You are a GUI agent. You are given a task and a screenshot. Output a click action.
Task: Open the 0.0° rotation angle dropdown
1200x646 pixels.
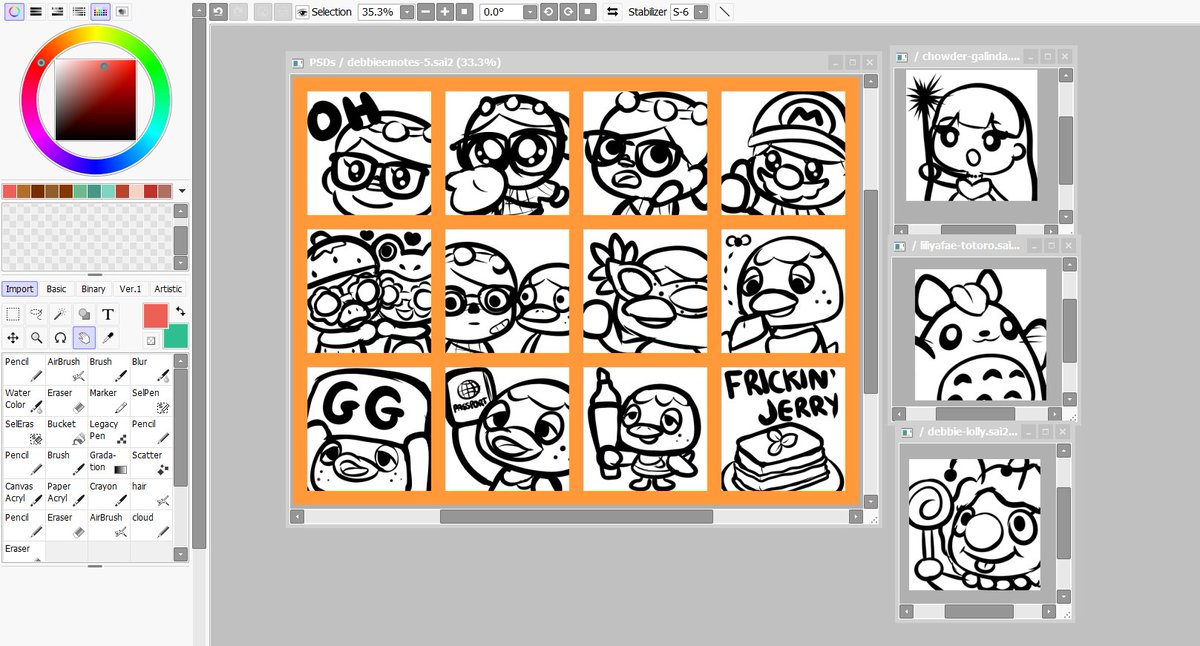pos(528,12)
